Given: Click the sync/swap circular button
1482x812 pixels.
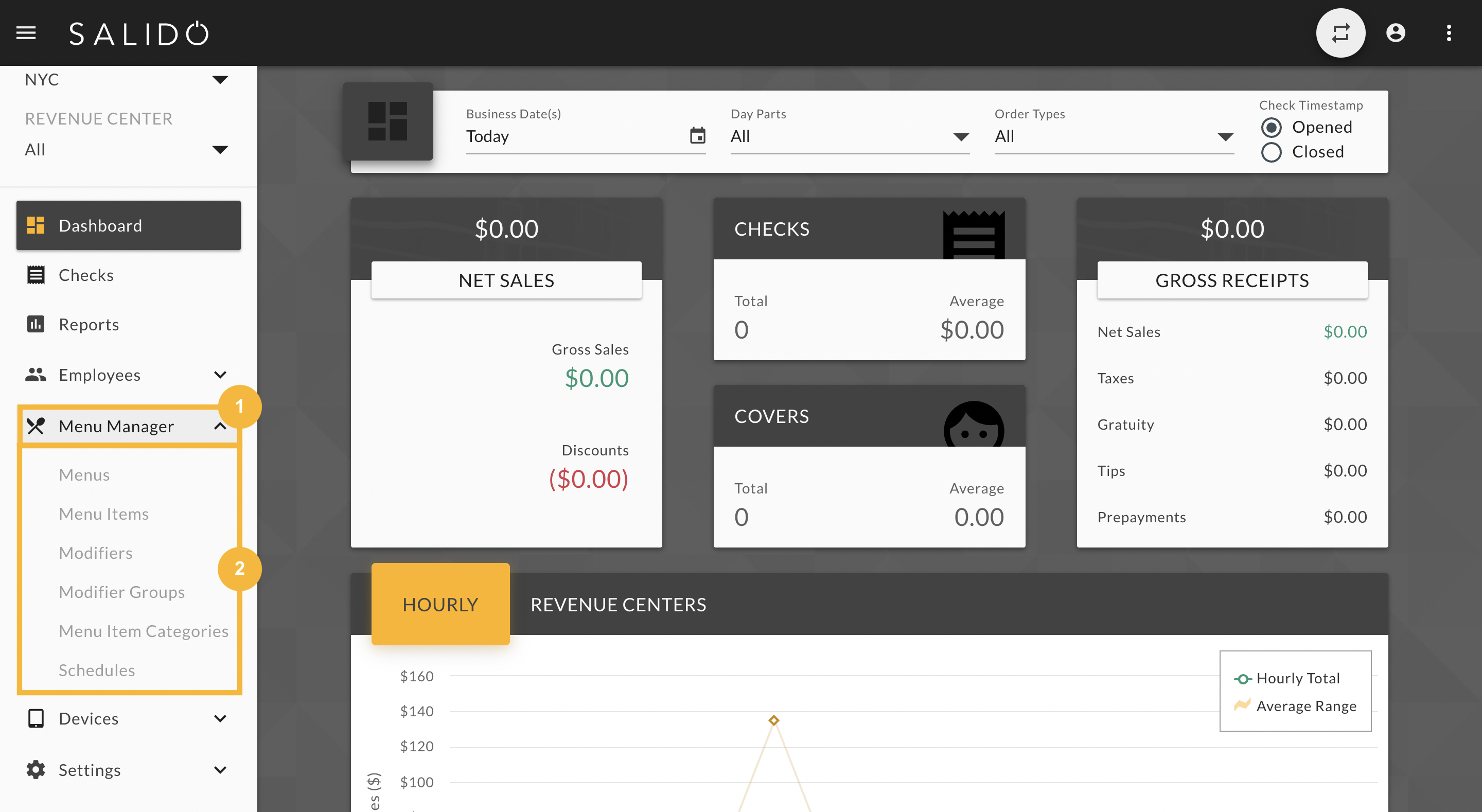Looking at the screenshot, I should [1340, 33].
